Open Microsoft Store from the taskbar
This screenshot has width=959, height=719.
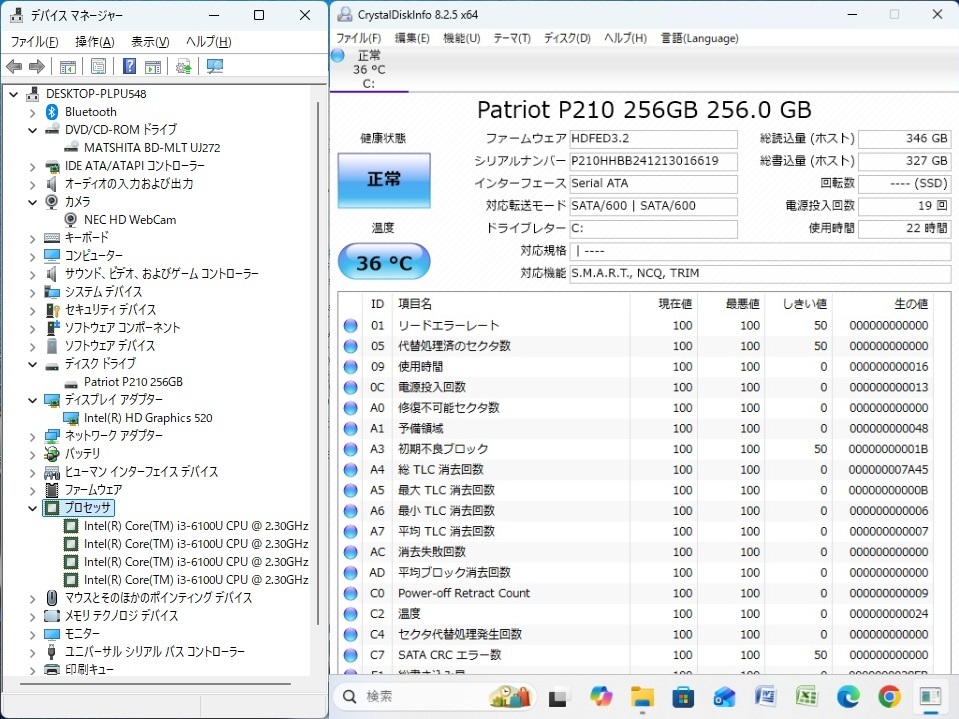(683, 696)
